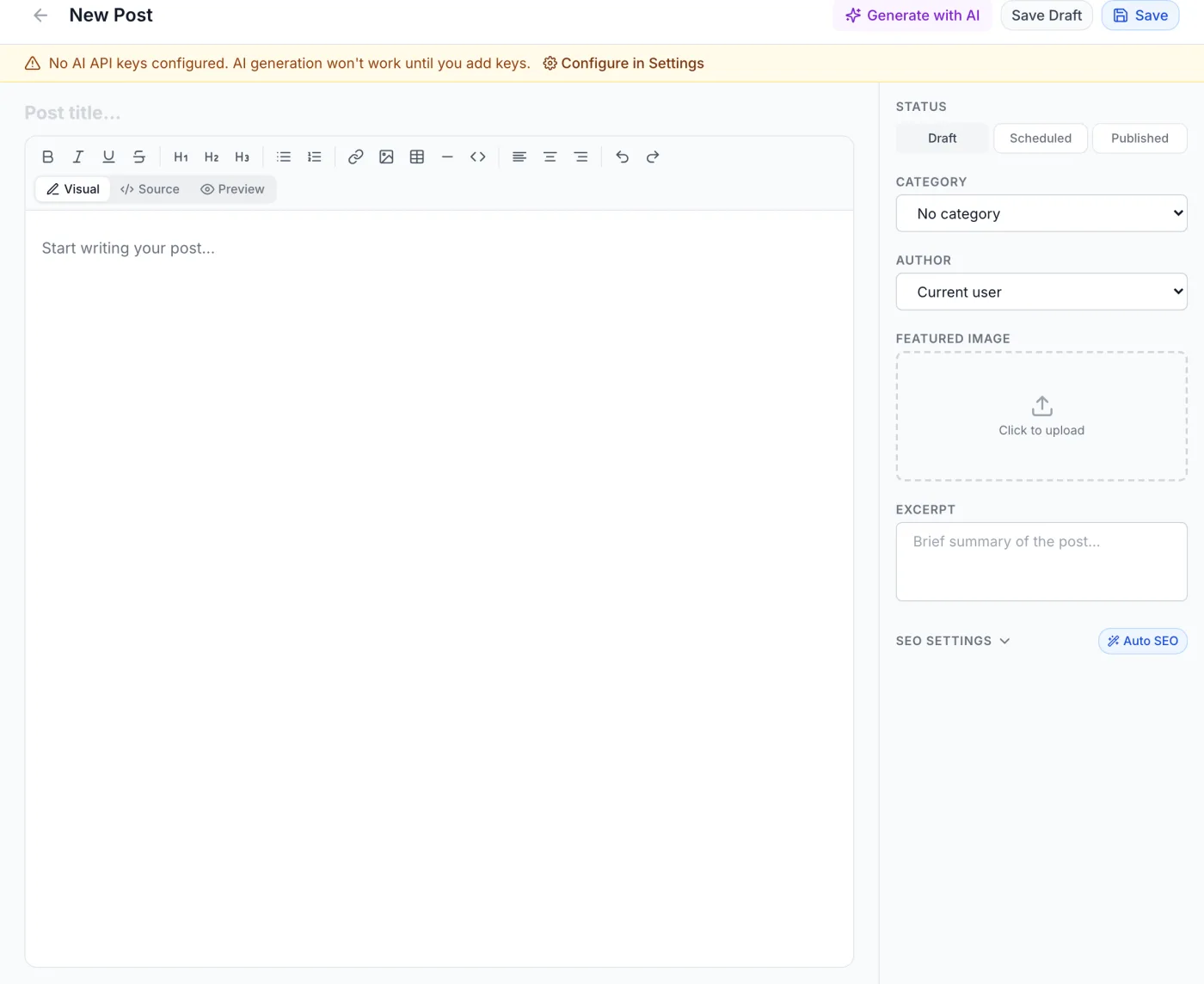The height and width of the screenshot is (984, 1204).
Task: Set post status to Published
Action: point(1139,138)
